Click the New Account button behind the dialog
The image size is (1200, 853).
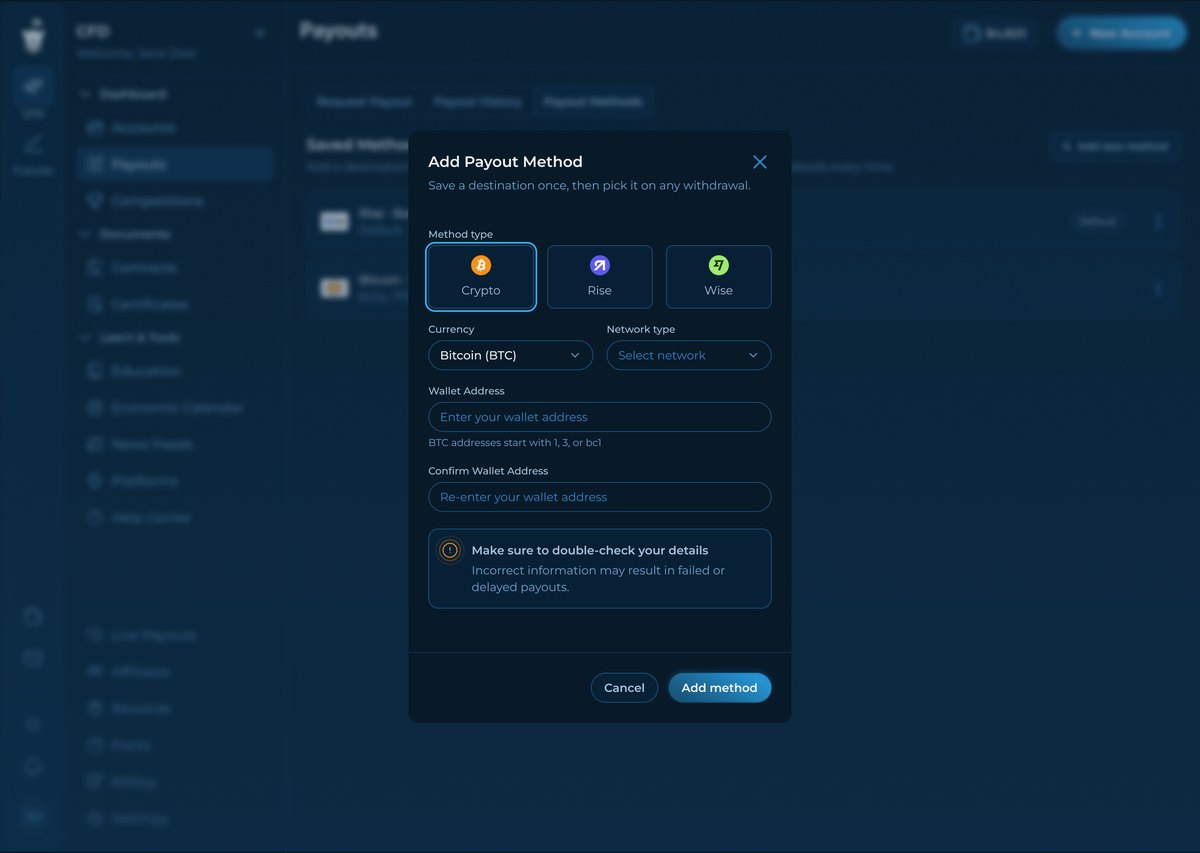tap(1121, 33)
